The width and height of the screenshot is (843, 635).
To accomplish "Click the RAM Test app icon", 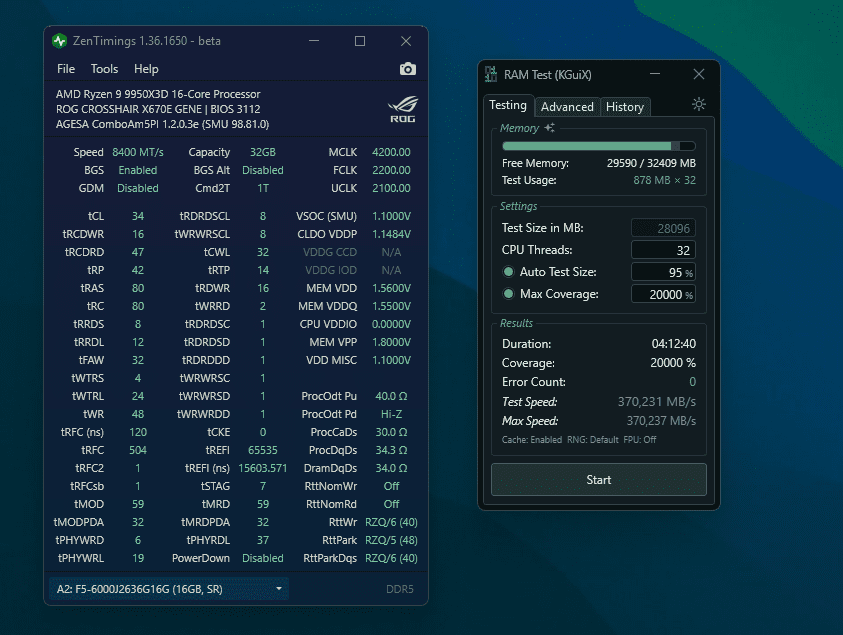I will tap(491, 74).
